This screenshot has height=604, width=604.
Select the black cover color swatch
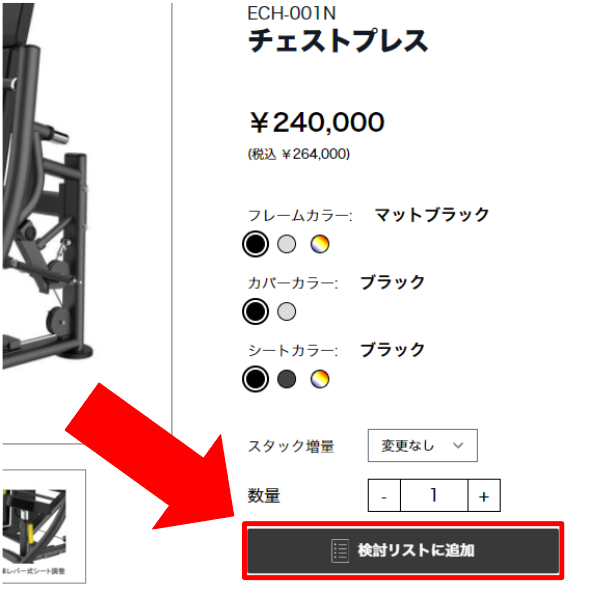coord(255,311)
